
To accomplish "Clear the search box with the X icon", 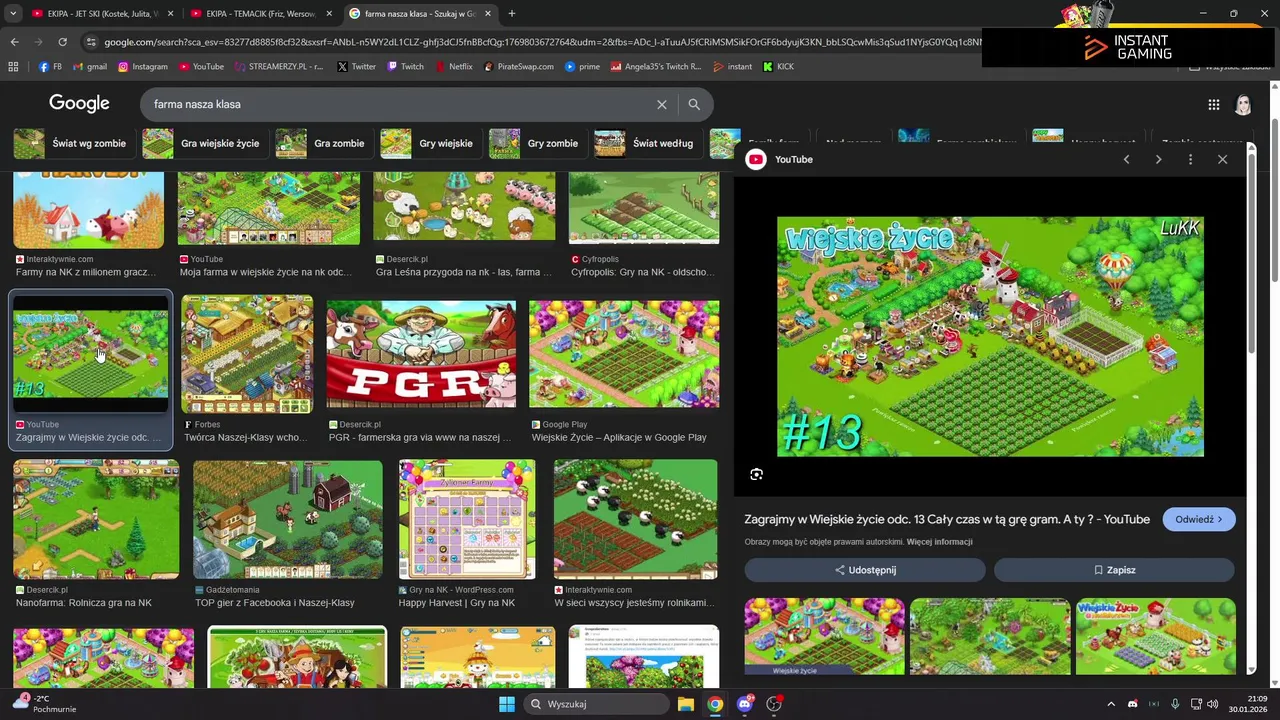I will coord(661,104).
